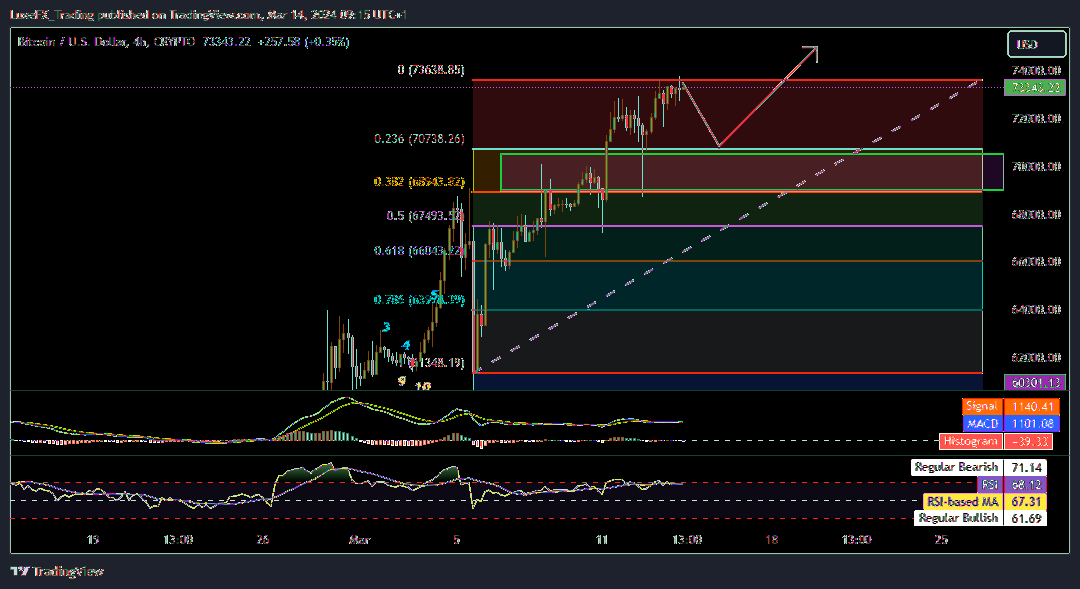The height and width of the screenshot is (589, 1080).
Task: Click the Fibonacci 0.382 level label
Action: [x=419, y=182]
